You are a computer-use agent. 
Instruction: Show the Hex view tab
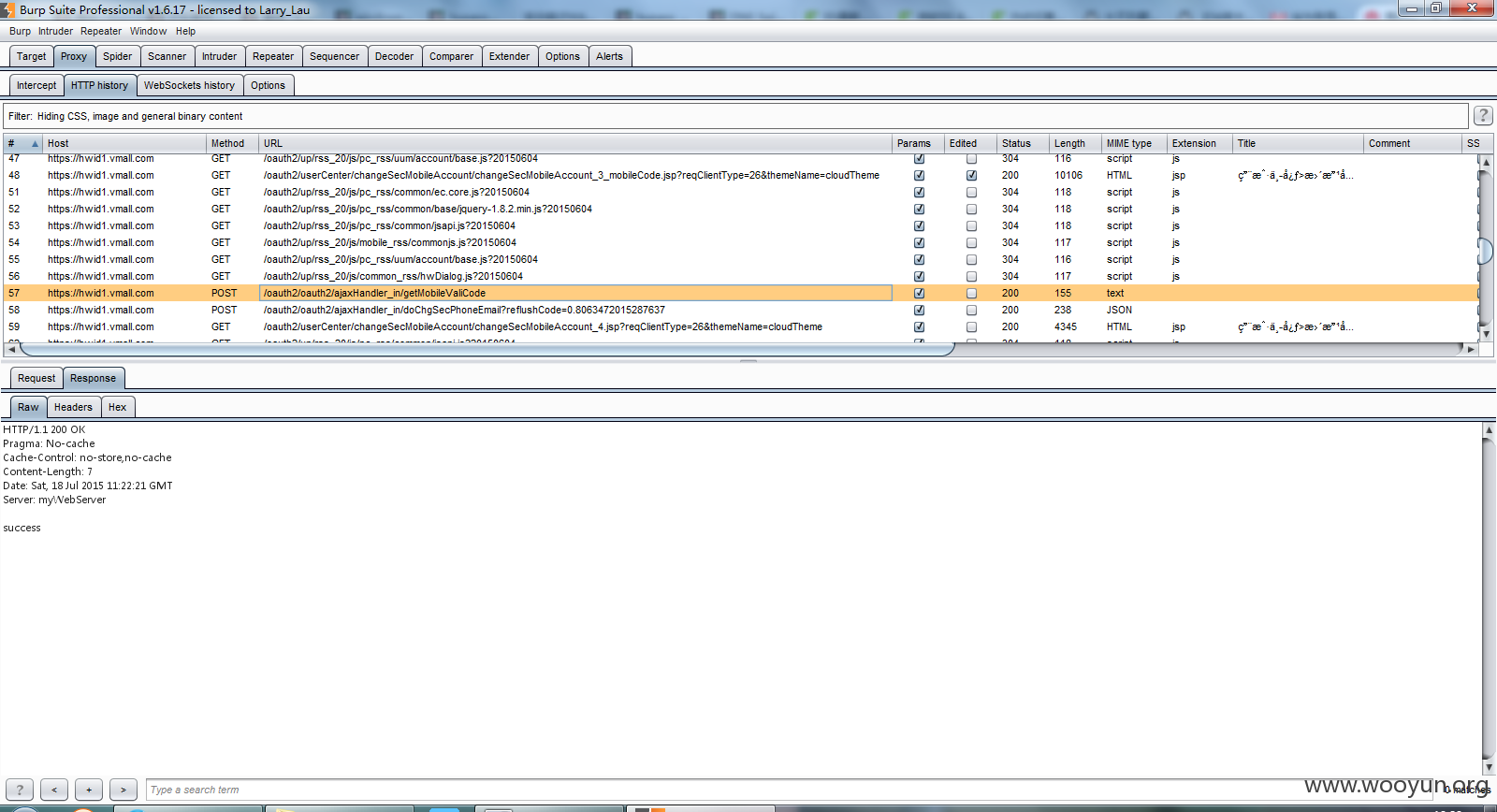point(117,407)
